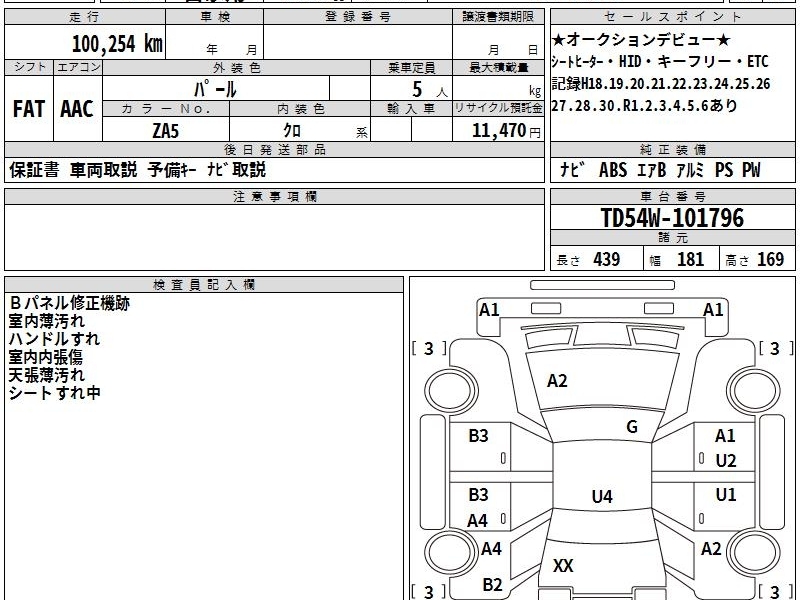
Task: Select the セールスポイント header
Action: click(672, 17)
